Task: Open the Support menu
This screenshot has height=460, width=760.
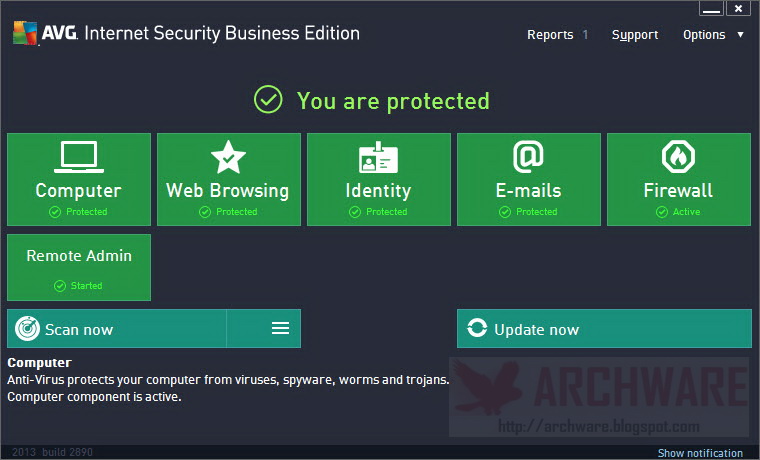Action: point(635,35)
